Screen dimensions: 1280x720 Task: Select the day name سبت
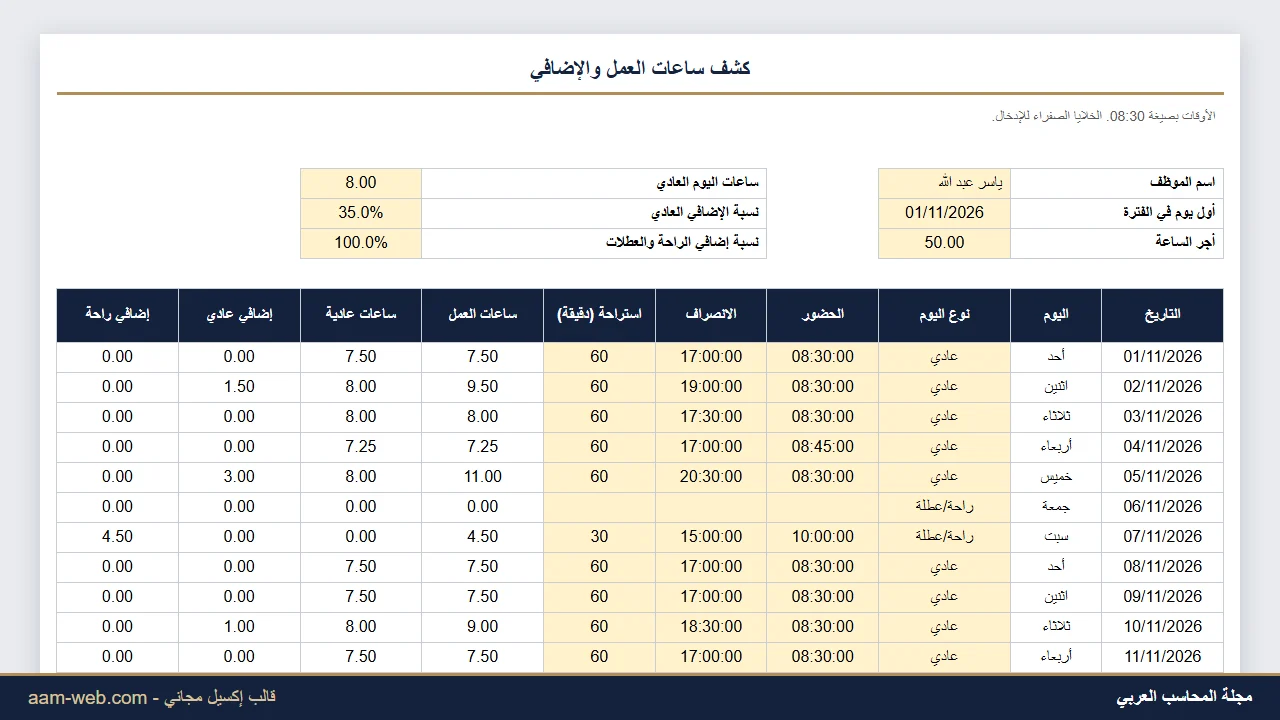[x=1056, y=537]
